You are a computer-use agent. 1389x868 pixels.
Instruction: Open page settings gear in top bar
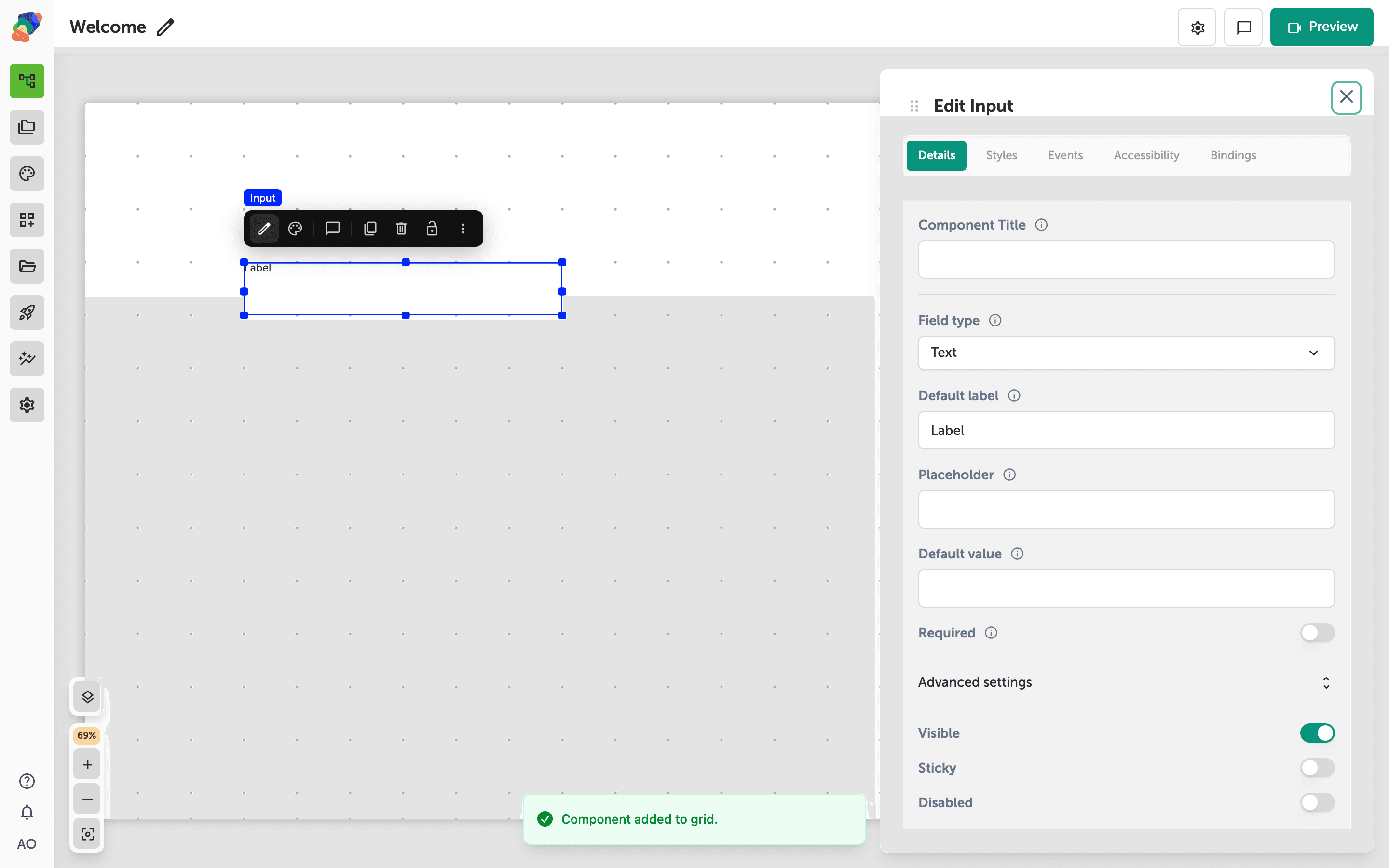pyautogui.click(x=1198, y=27)
